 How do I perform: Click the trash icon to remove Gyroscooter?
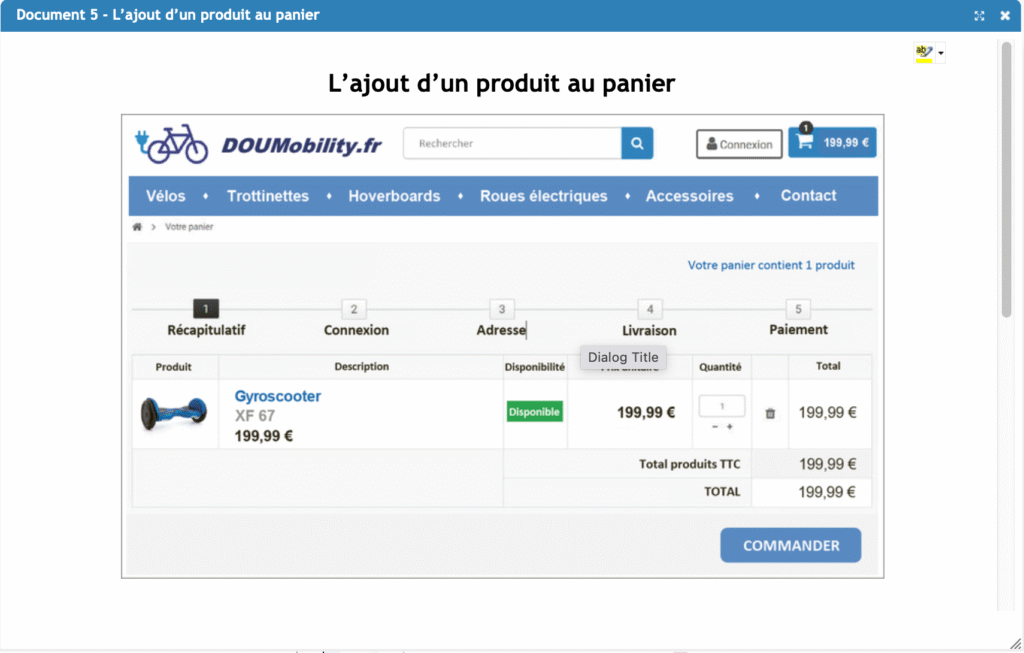[770, 413]
